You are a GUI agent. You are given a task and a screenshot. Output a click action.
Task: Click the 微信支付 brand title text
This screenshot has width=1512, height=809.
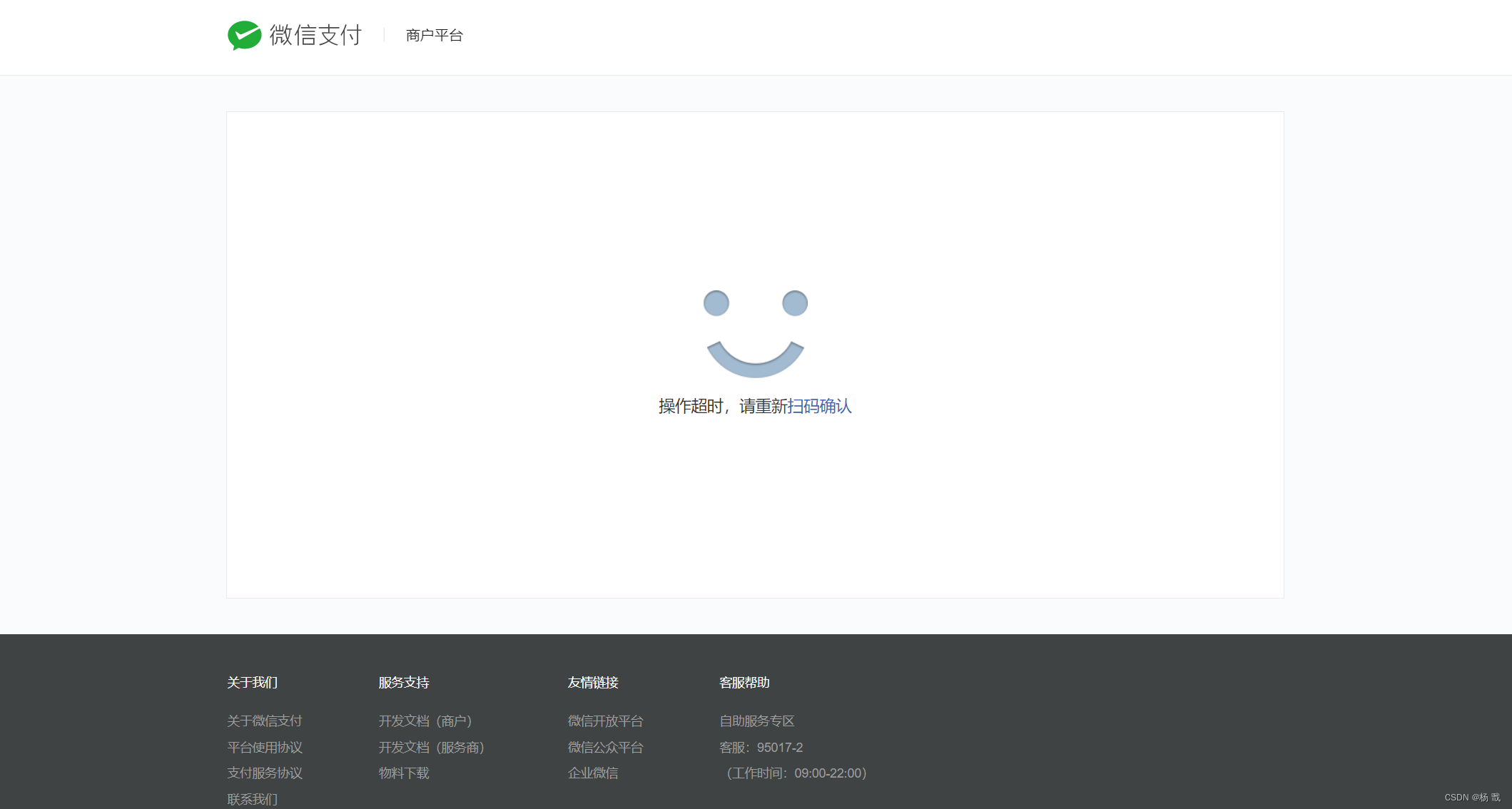tap(315, 35)
